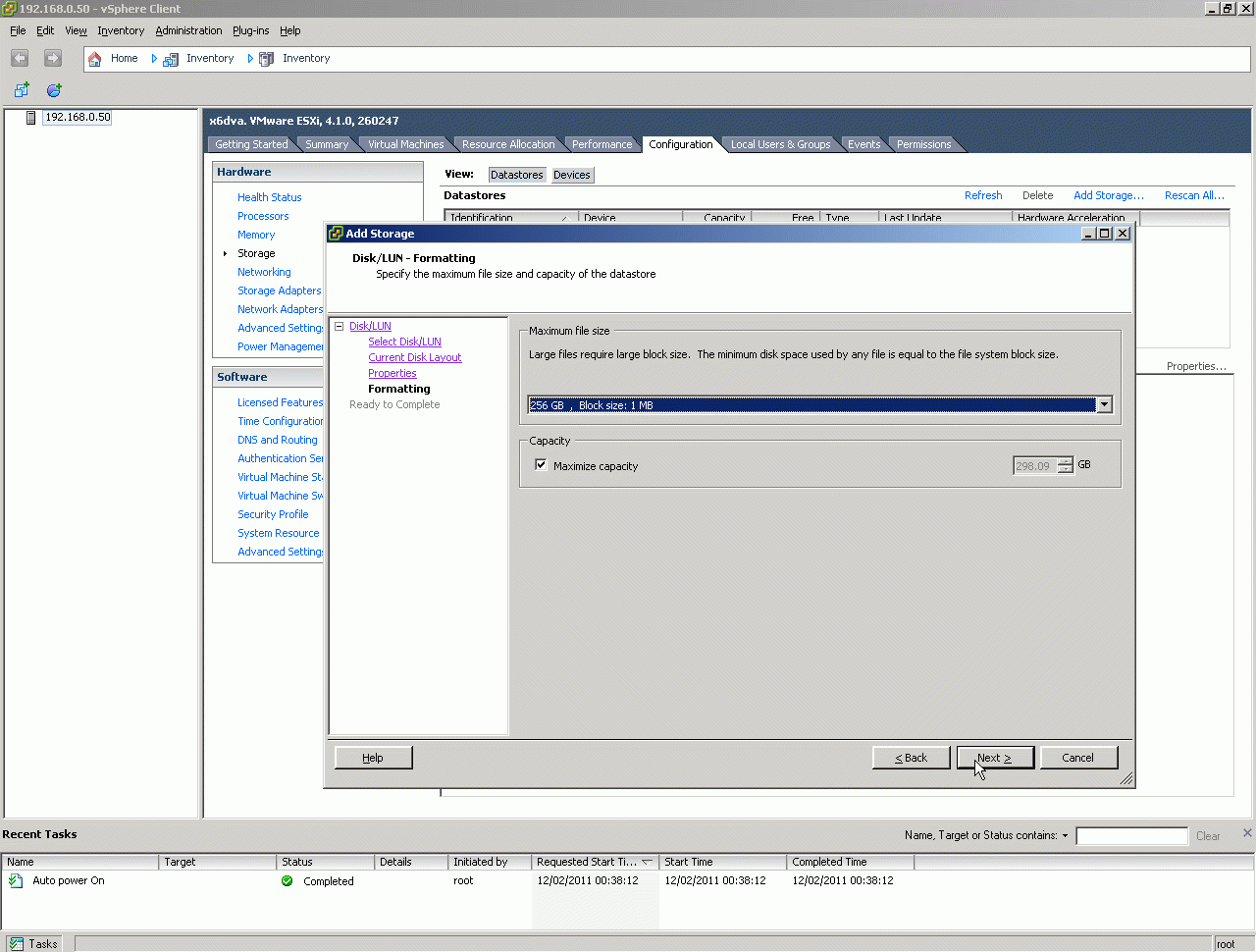Show the Datastores view

pos(517,175)
